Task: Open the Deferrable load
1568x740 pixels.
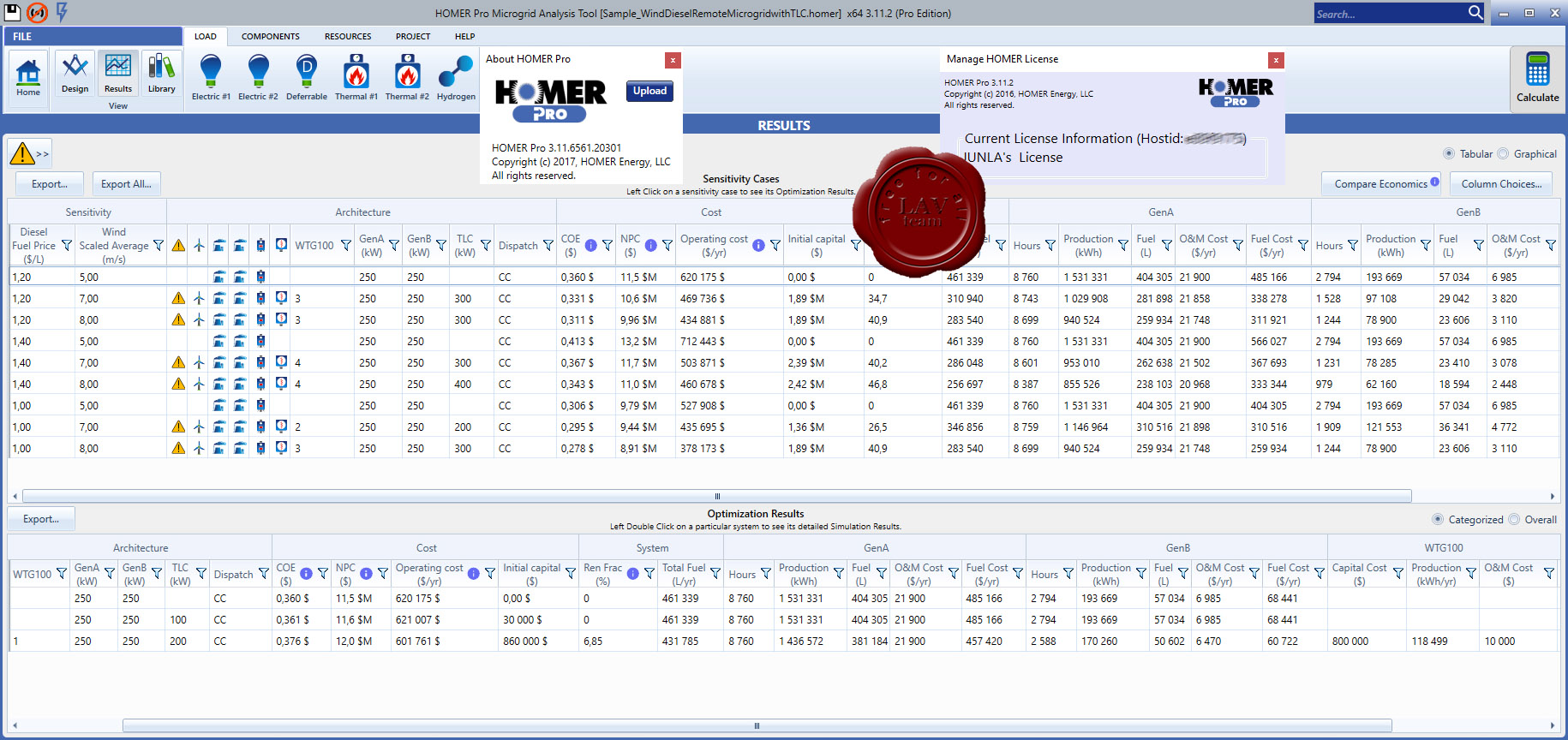Action: (x=307, y=78)
